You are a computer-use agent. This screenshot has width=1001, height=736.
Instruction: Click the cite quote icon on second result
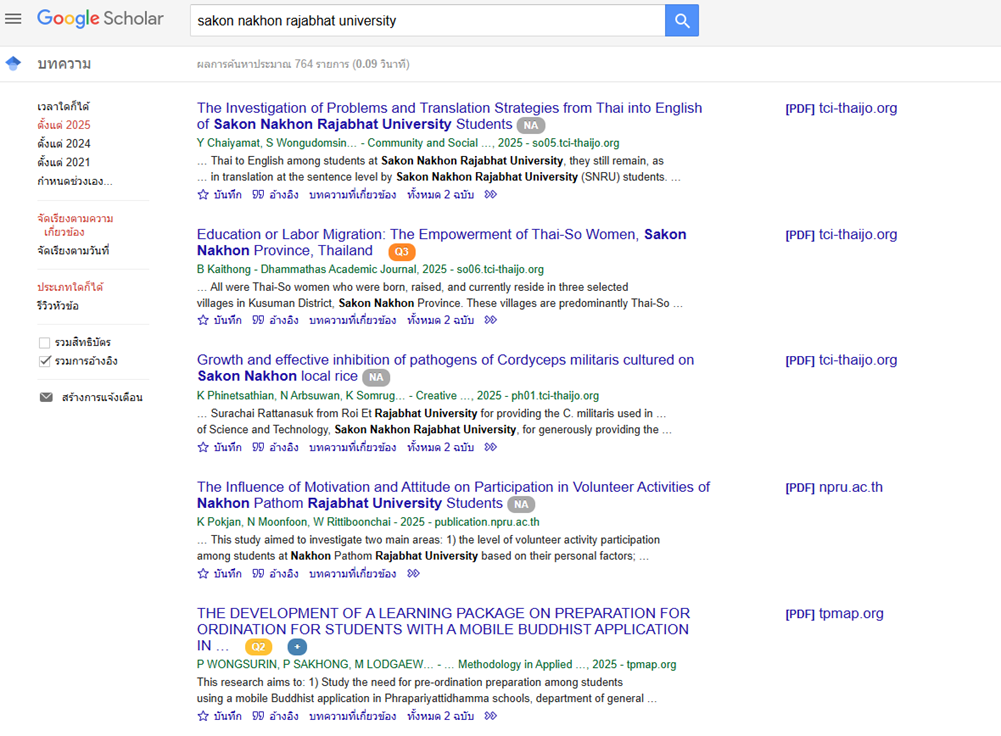[x=258, y=321]
